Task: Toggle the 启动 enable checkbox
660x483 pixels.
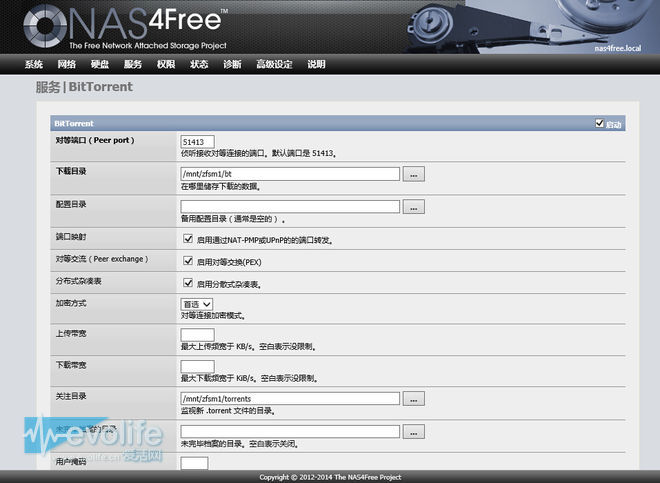Action: coord(599,123)
